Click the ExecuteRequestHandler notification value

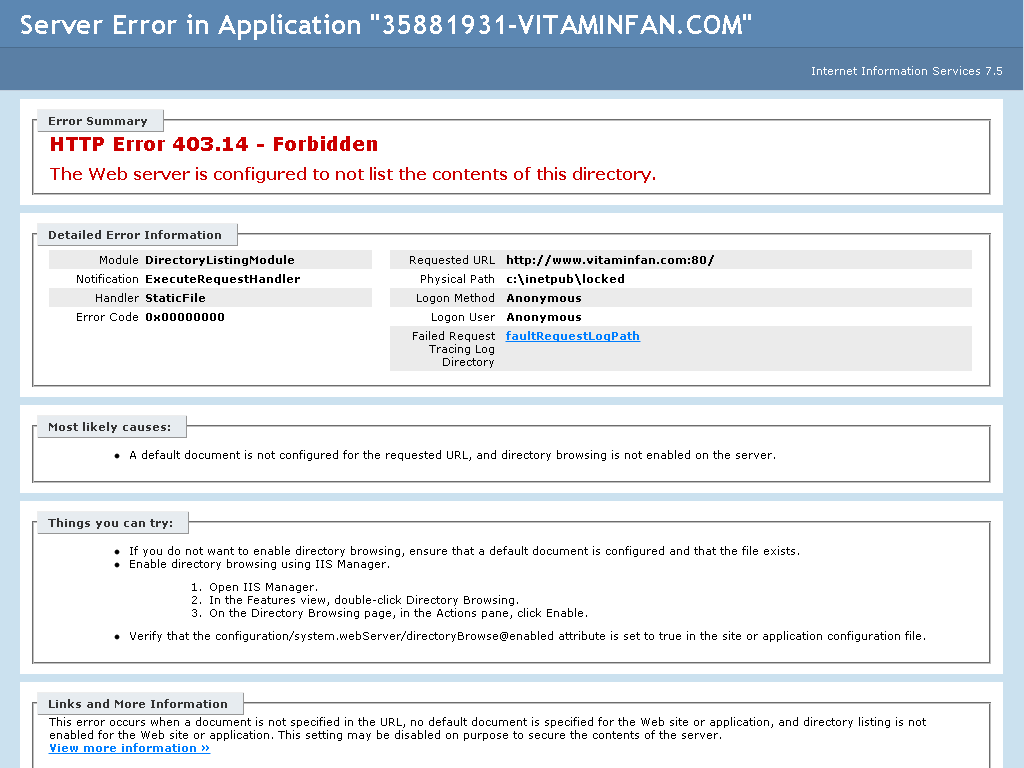pos(223,279)
